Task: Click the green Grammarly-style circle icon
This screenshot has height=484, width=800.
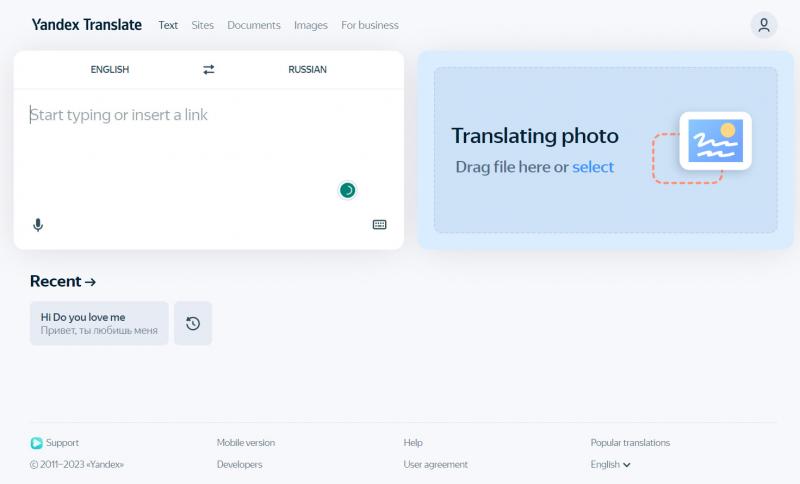Action: (347, 190)
